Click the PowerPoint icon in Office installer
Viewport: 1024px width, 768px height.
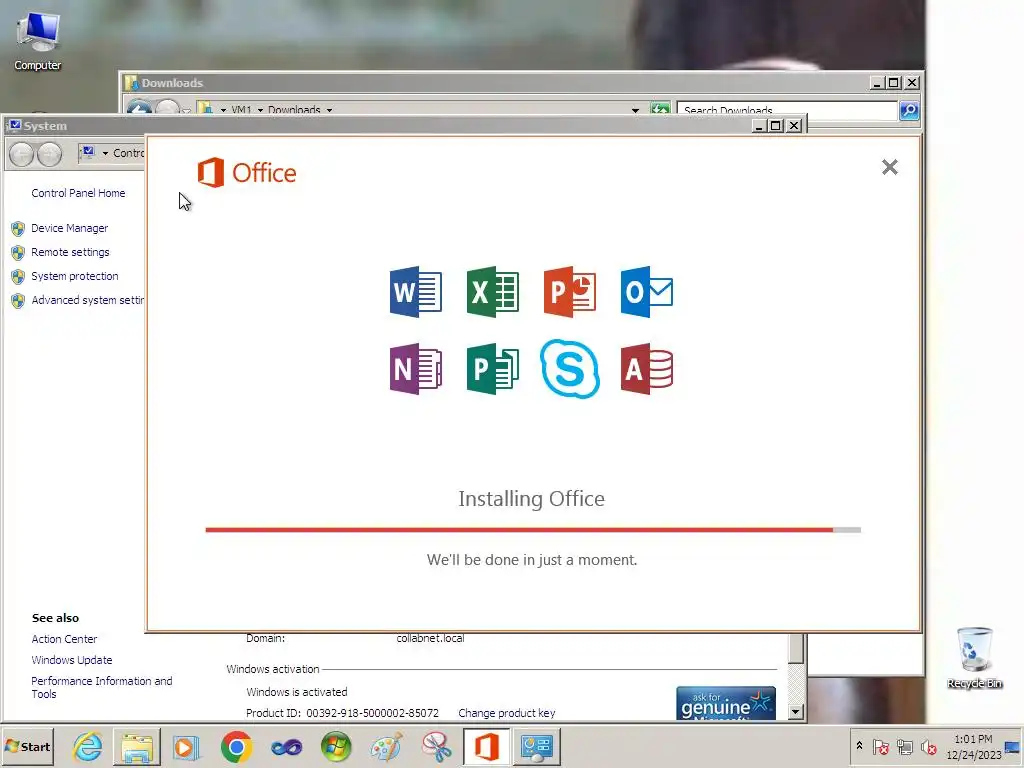click(x=569, y=292)
